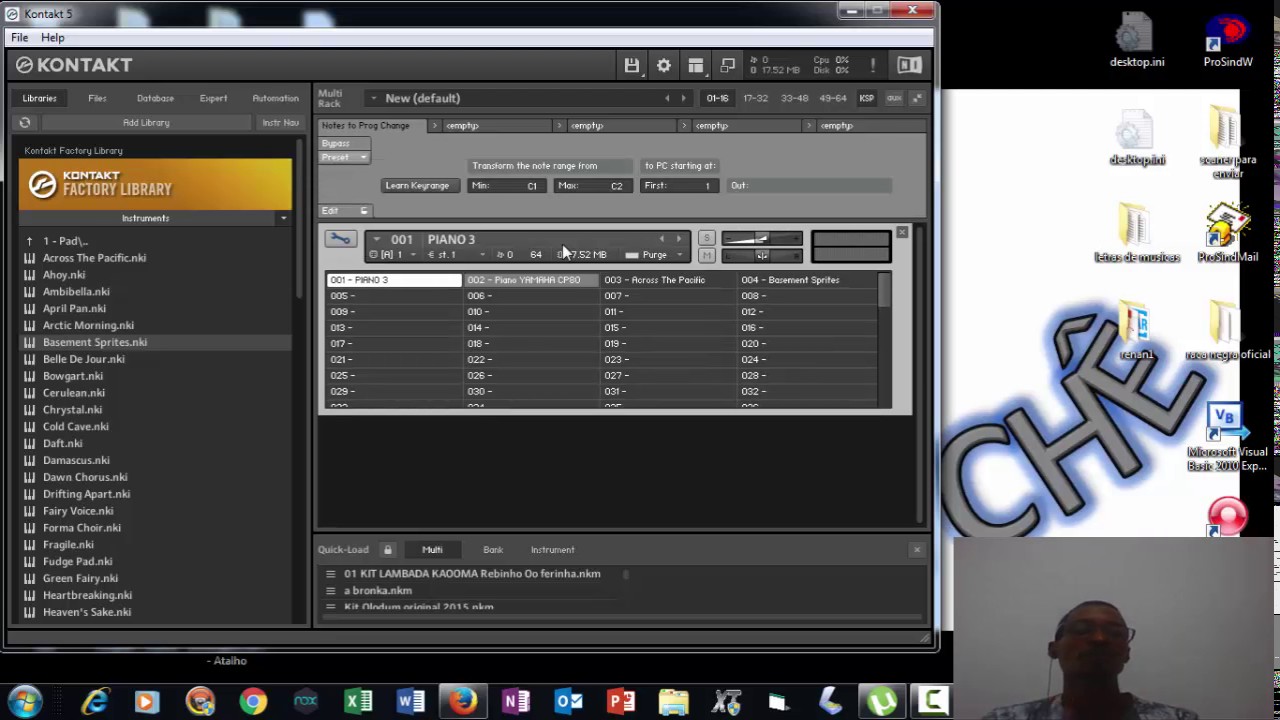
Task: Open the workspace layout panel icon
Action: click(x=696, y=65)
